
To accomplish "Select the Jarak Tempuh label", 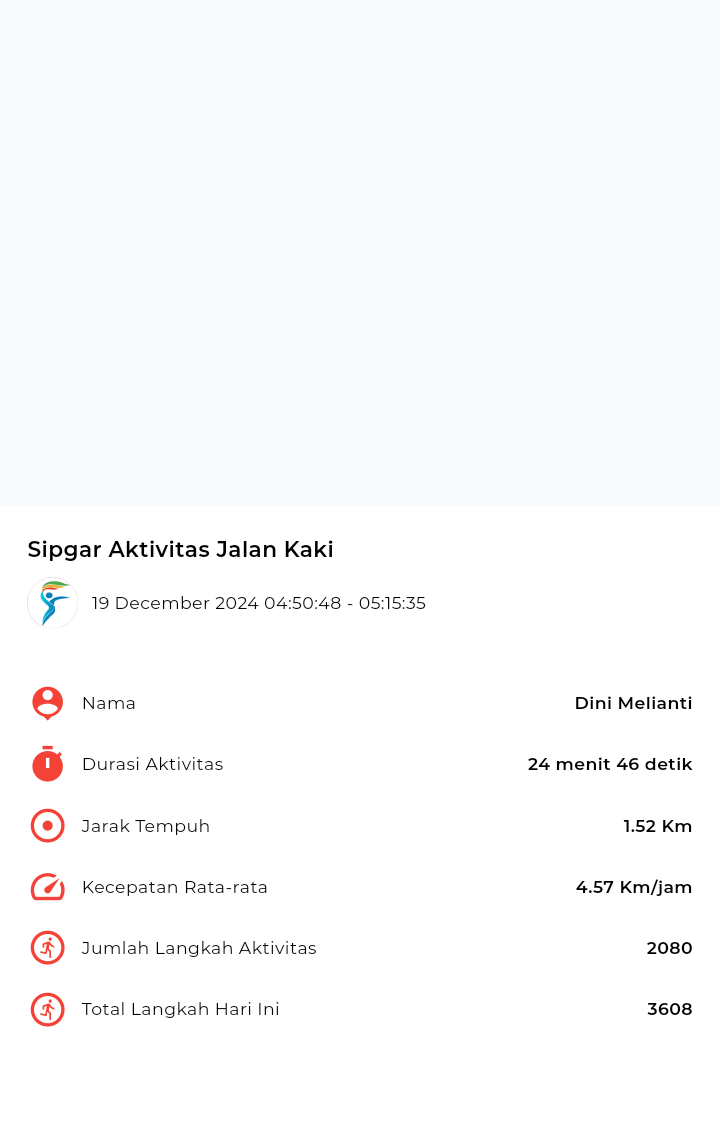I will 146,826.
